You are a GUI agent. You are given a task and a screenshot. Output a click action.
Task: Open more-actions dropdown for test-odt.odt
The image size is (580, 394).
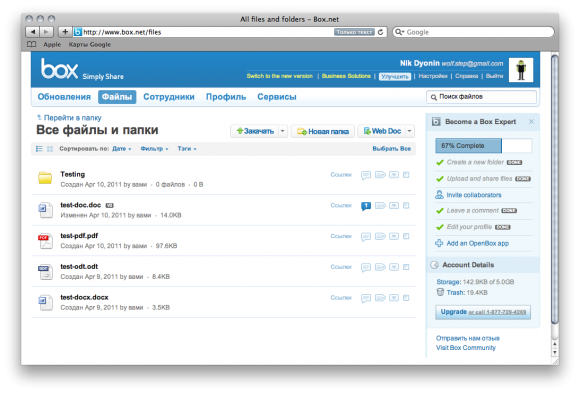pyautogui.click(x=394, y=267)
